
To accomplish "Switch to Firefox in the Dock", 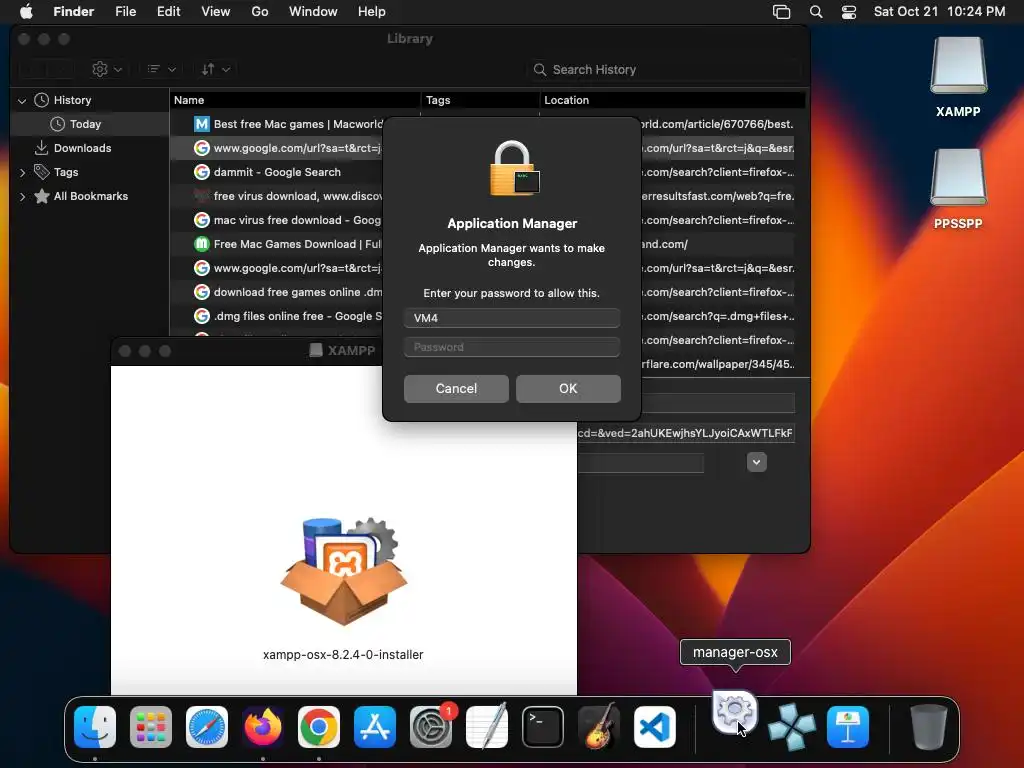I will click(263, 727).
